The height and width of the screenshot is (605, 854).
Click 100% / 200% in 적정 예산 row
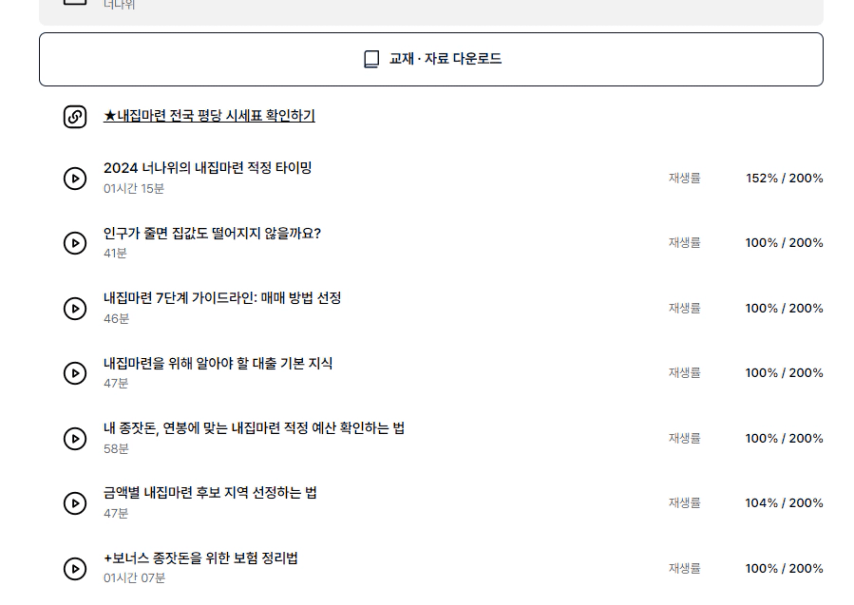point(784,438)
